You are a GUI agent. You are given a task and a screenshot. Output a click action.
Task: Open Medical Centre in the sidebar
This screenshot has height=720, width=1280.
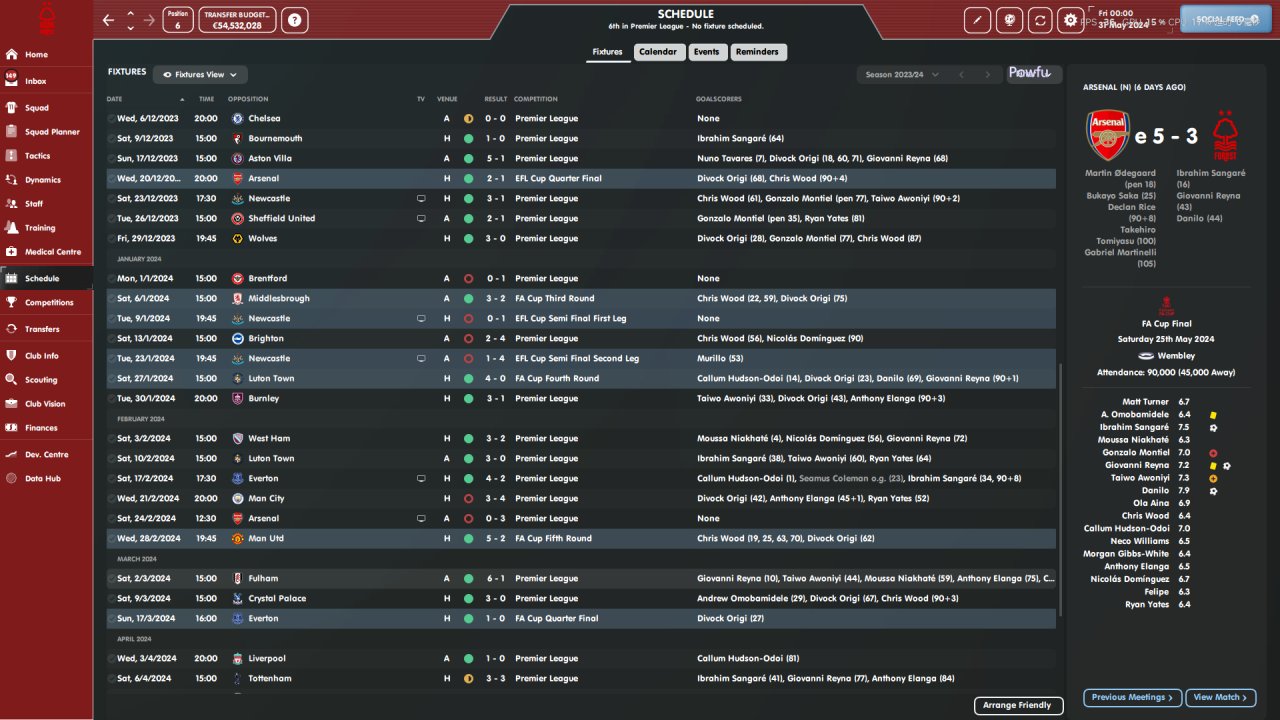pyautogui.click(x=52, y=252)
